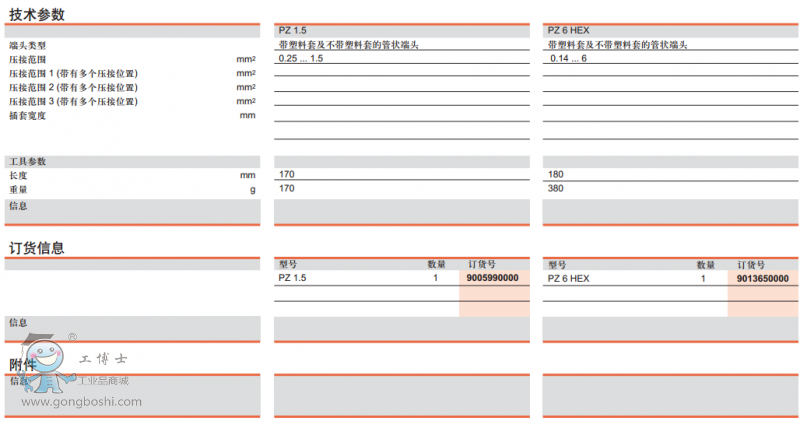The width and height of the screenshot is (800, 421).
Task: Click the 工具参数 subsection header
Action: click(27, 161)
